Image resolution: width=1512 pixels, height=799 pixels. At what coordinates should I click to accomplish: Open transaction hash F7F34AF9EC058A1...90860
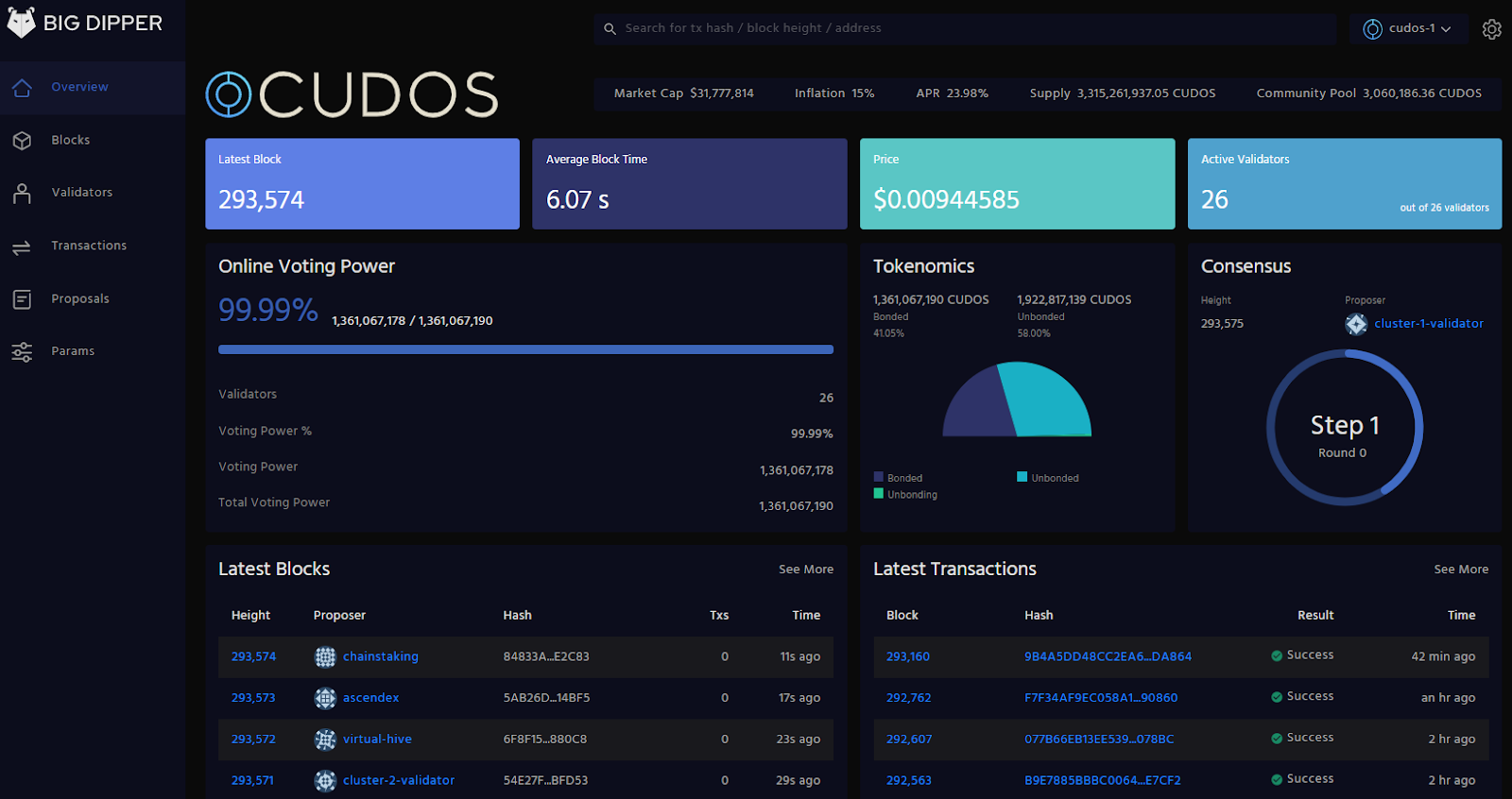1101,698
